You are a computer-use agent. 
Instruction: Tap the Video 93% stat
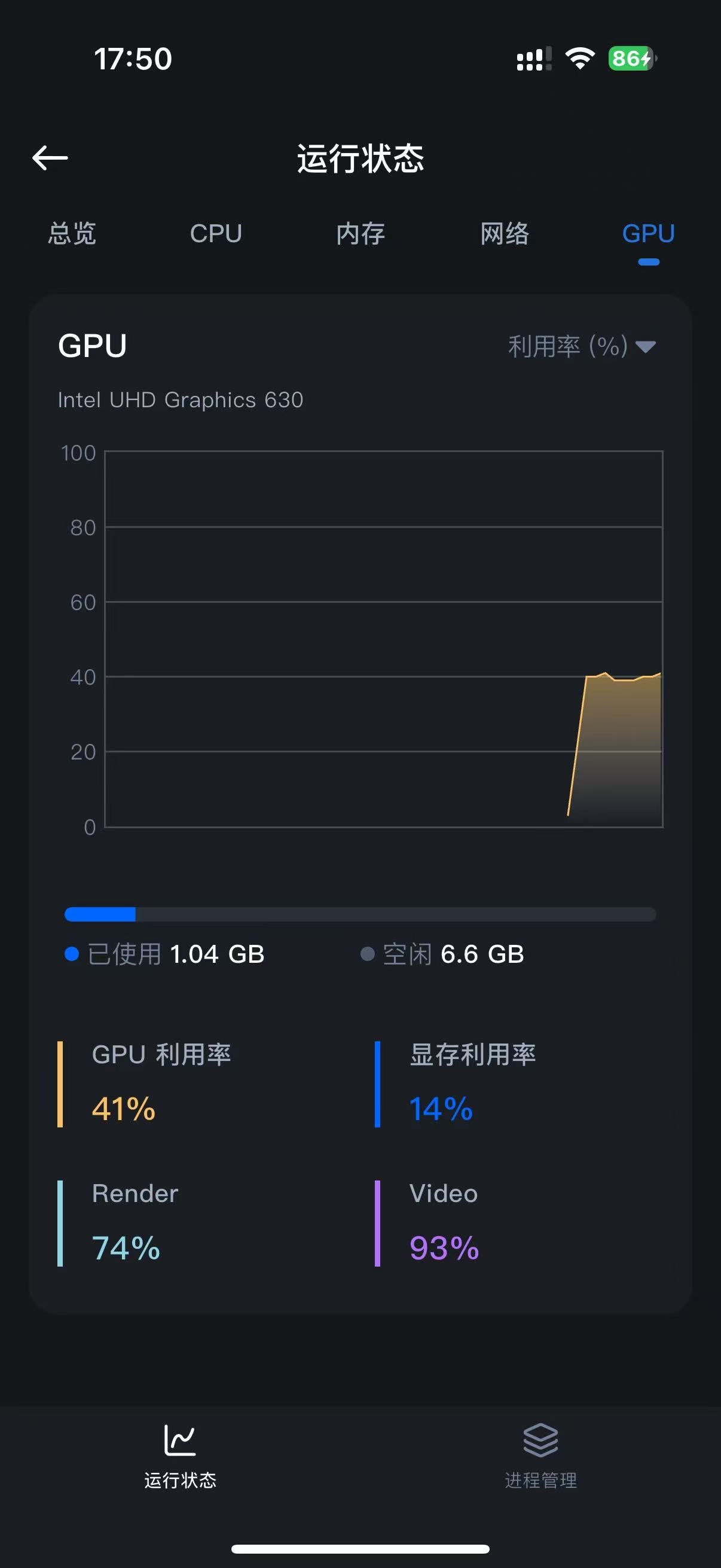pos(444,1248)
